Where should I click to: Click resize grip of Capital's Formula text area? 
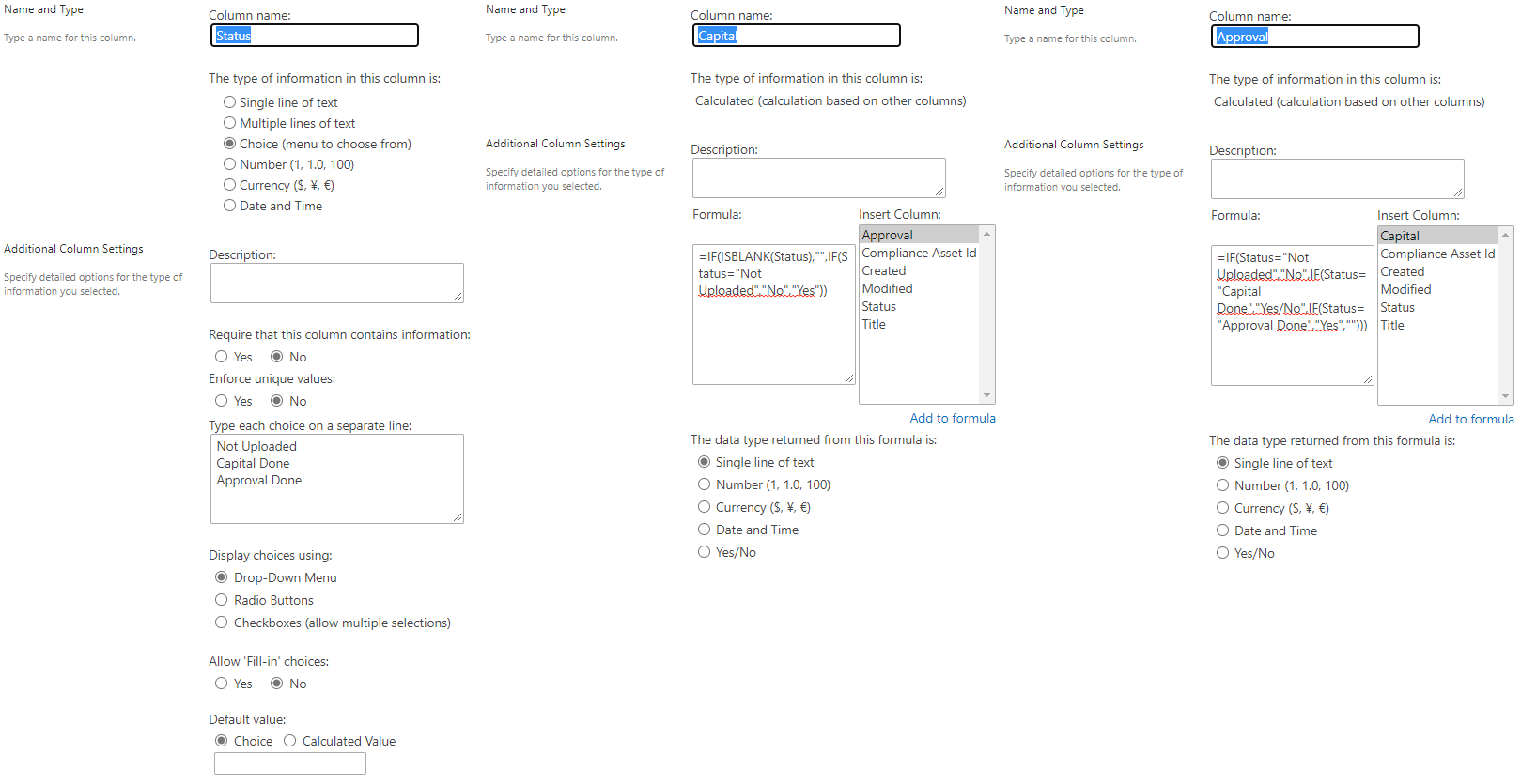point(849,378)
